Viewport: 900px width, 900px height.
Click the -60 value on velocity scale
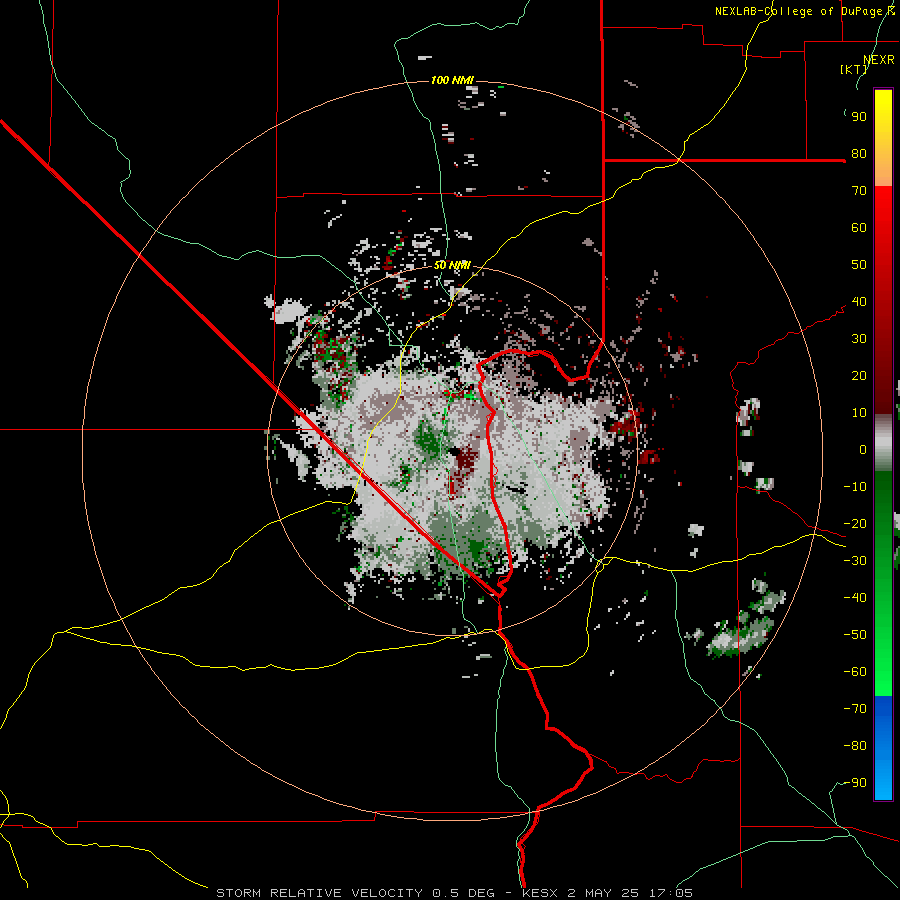tap(855, 672)
